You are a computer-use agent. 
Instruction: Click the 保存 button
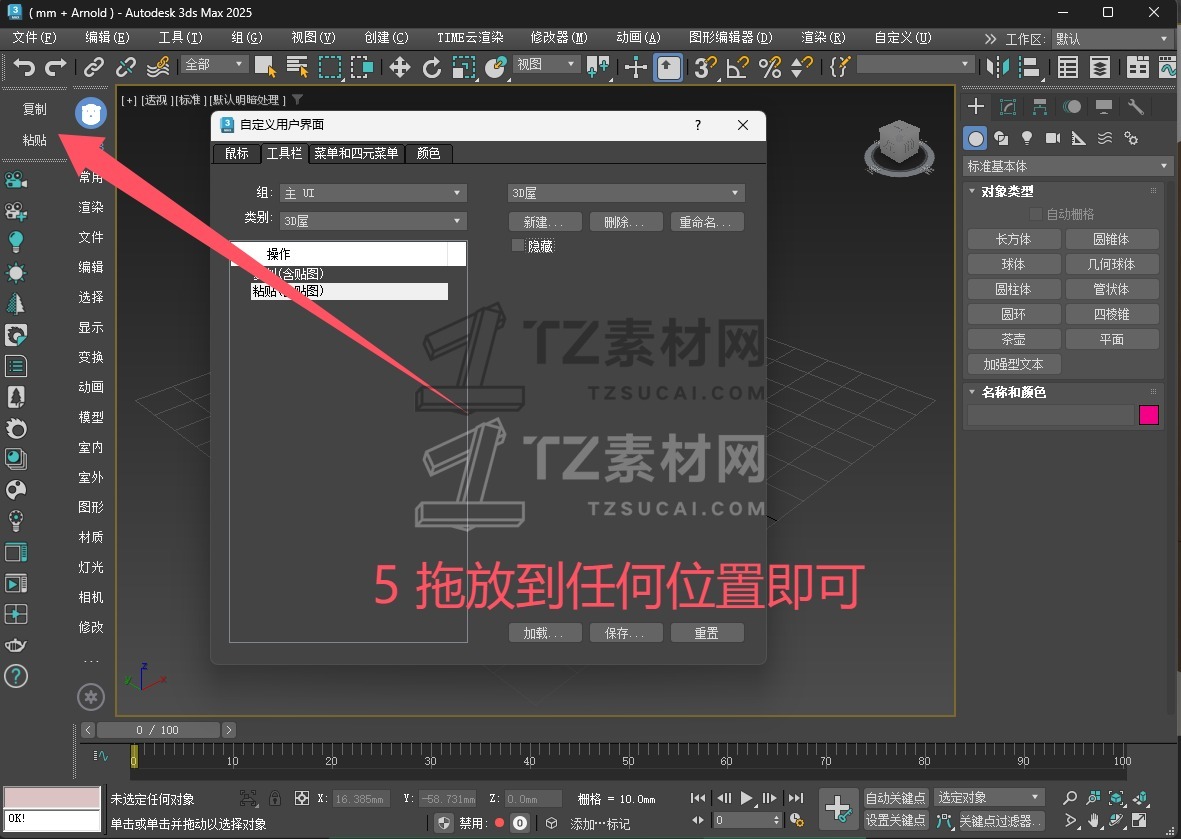click(x=626, y=633)
